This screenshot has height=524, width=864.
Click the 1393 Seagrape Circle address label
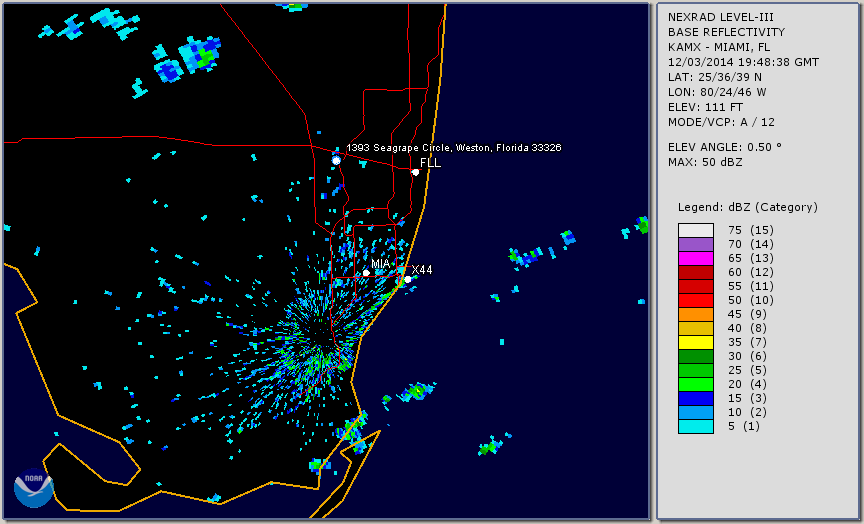pos(453,148)
